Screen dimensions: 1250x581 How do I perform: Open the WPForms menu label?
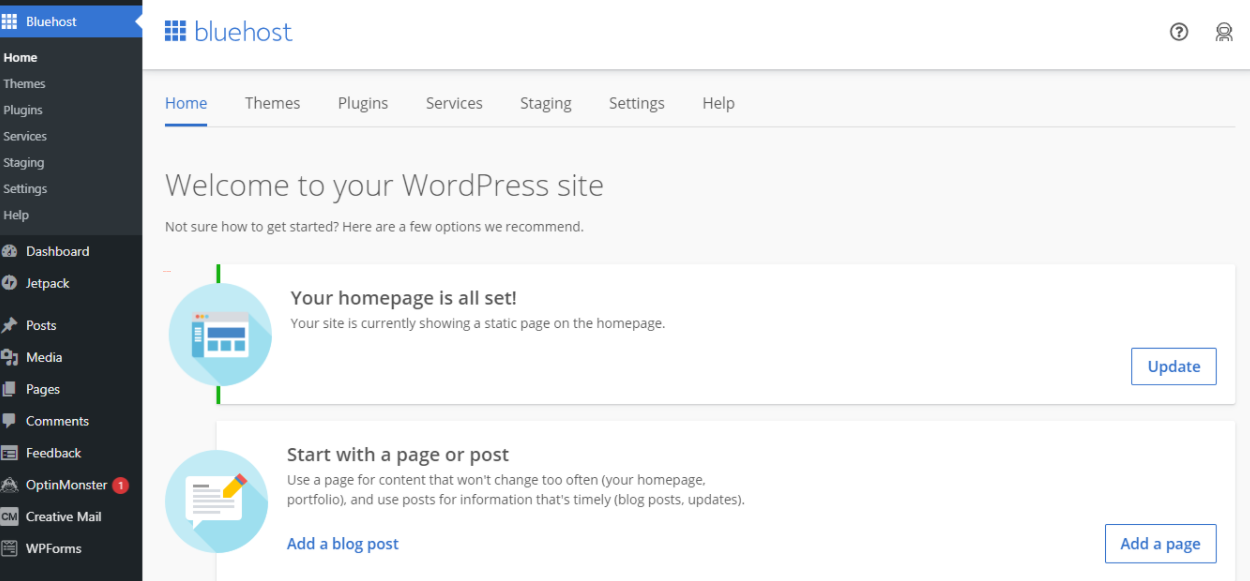coord(54,548)
